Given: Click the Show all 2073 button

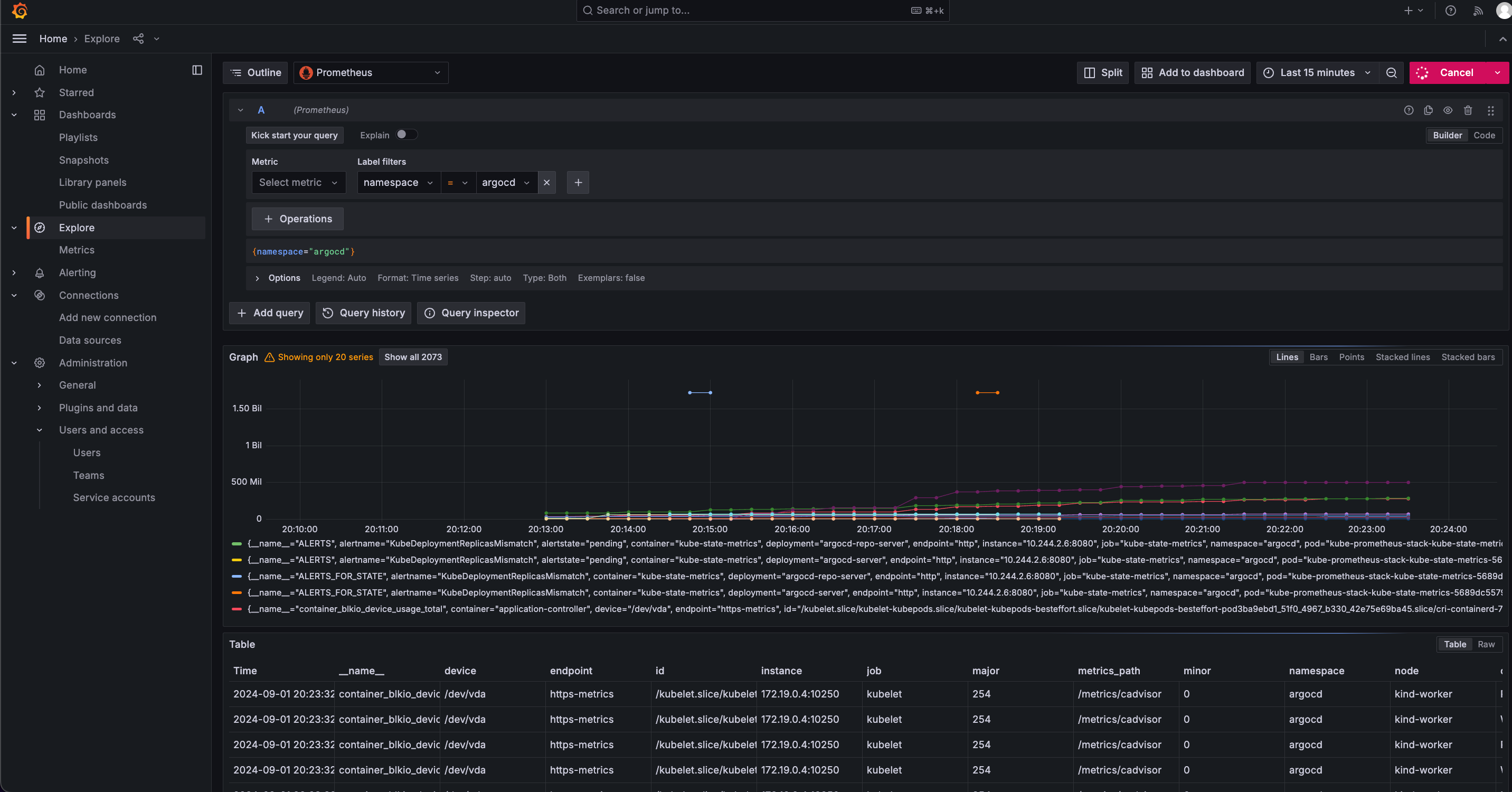Looking at the screenshot, I should tap(413, 357).
